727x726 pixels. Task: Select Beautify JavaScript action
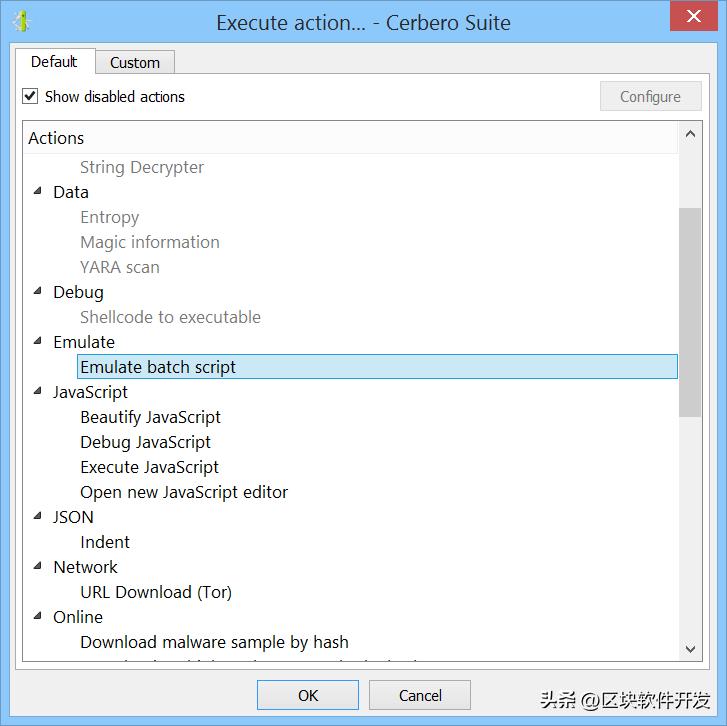pos(150,417)
